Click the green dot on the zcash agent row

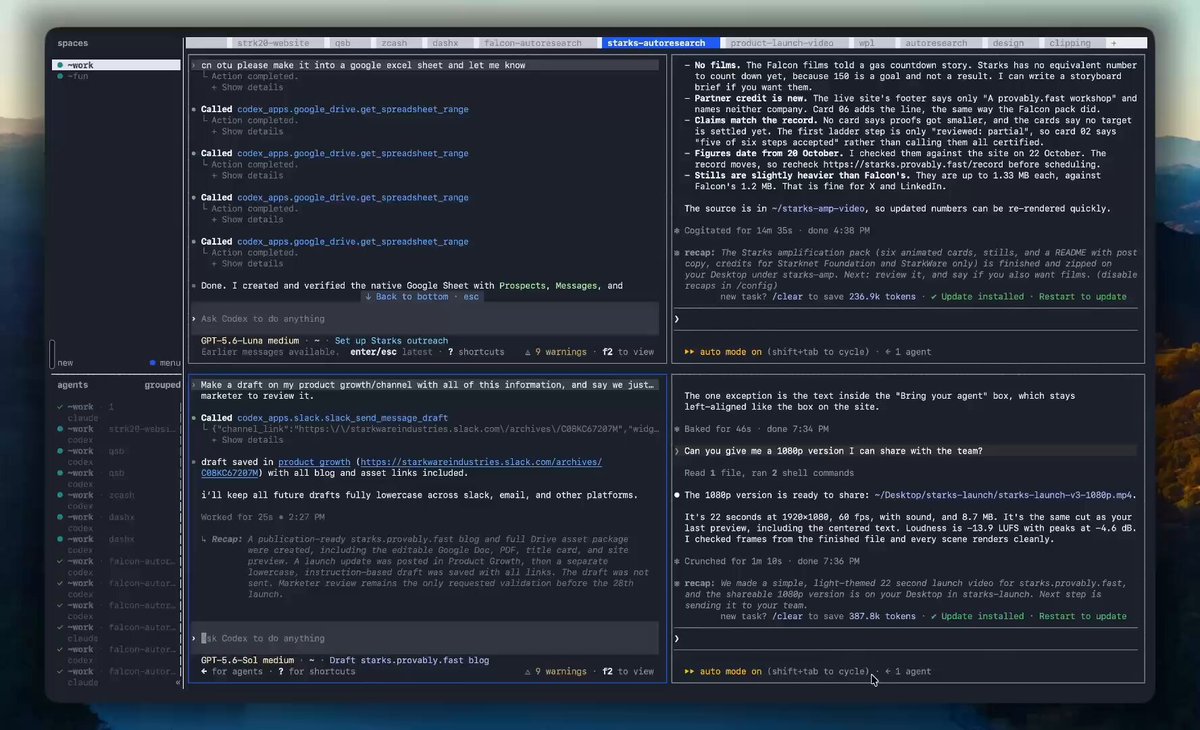point(60,495)
